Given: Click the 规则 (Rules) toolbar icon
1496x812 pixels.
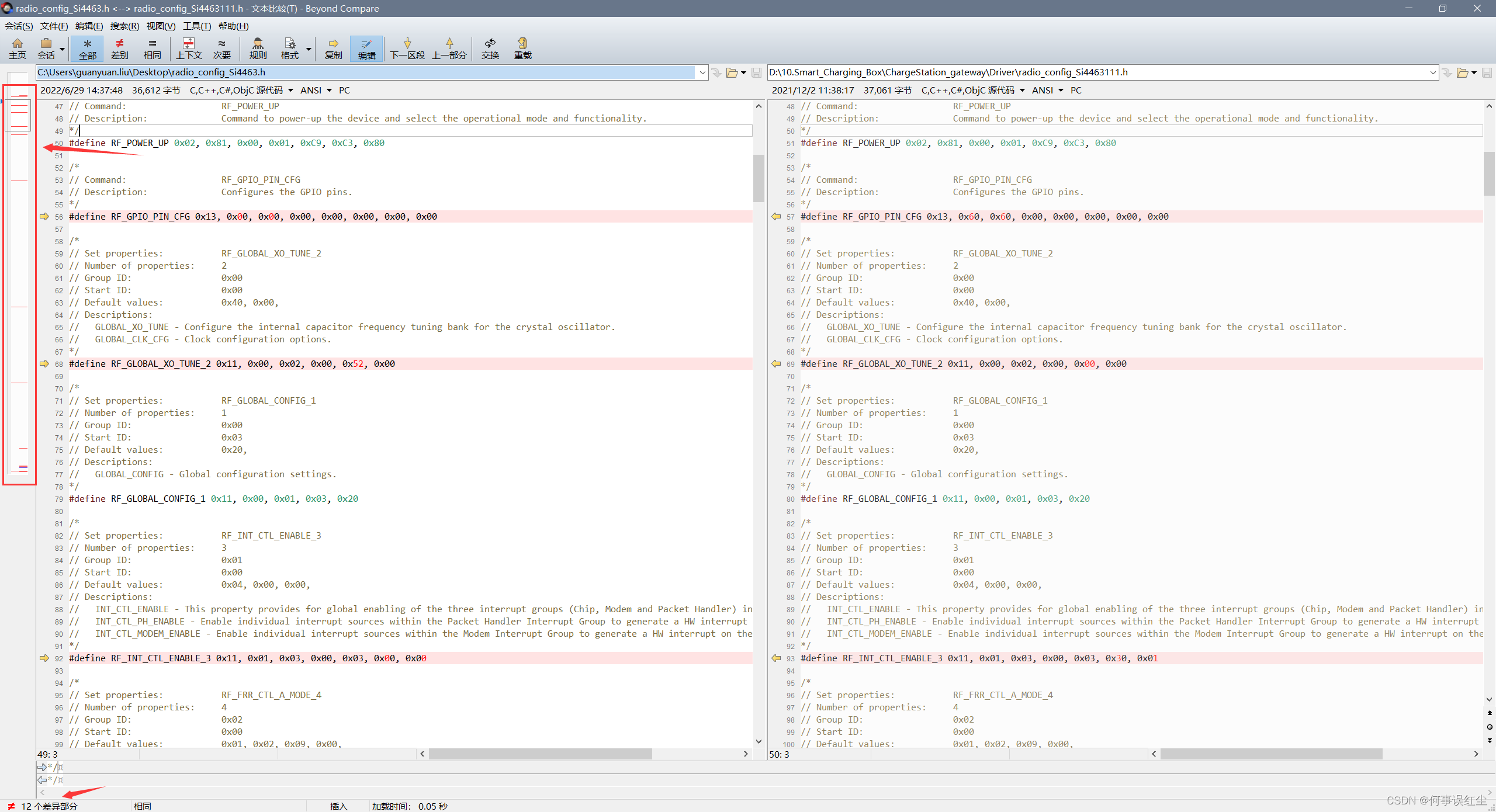Looking at the screenshot, I should pos(256,47).
